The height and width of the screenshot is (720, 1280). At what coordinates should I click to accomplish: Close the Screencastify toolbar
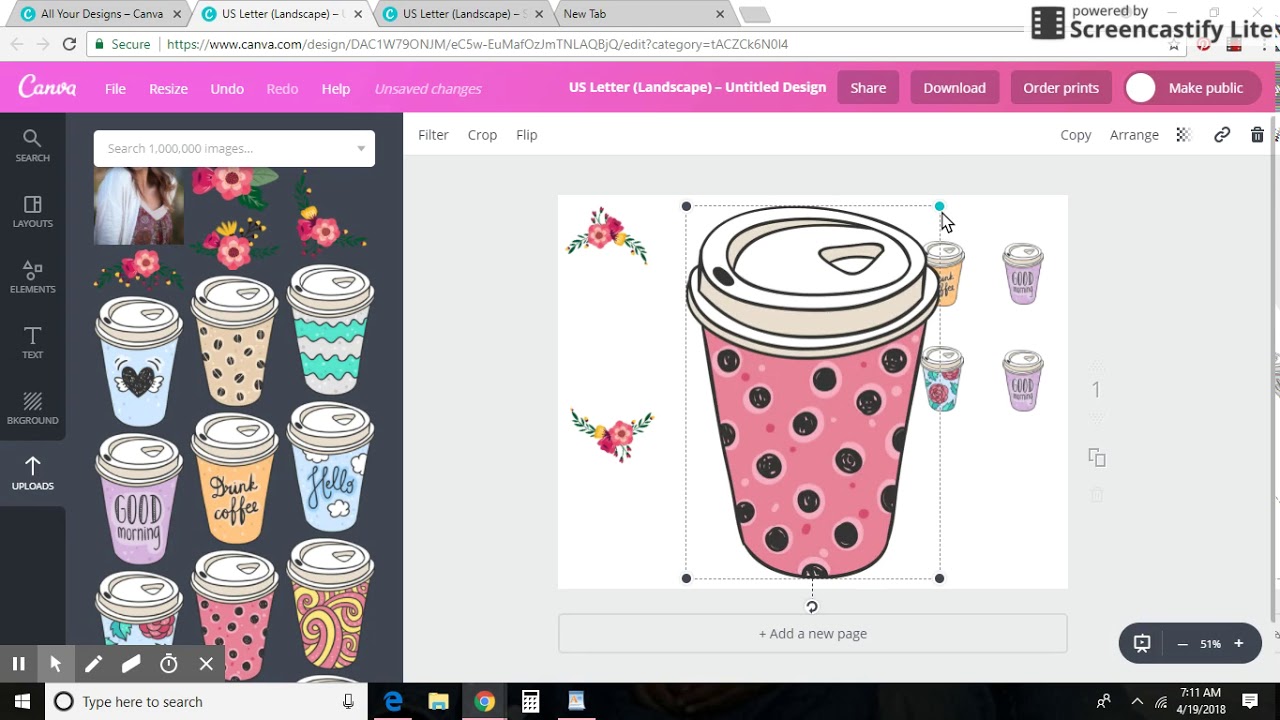pyautogui.click(x=206, y=664)
